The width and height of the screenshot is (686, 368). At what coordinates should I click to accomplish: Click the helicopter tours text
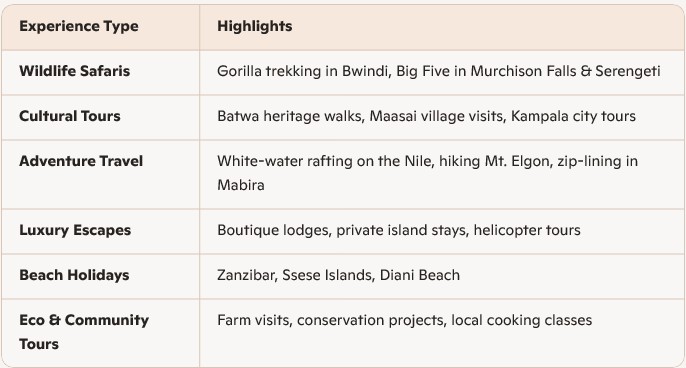pos(527,230)
